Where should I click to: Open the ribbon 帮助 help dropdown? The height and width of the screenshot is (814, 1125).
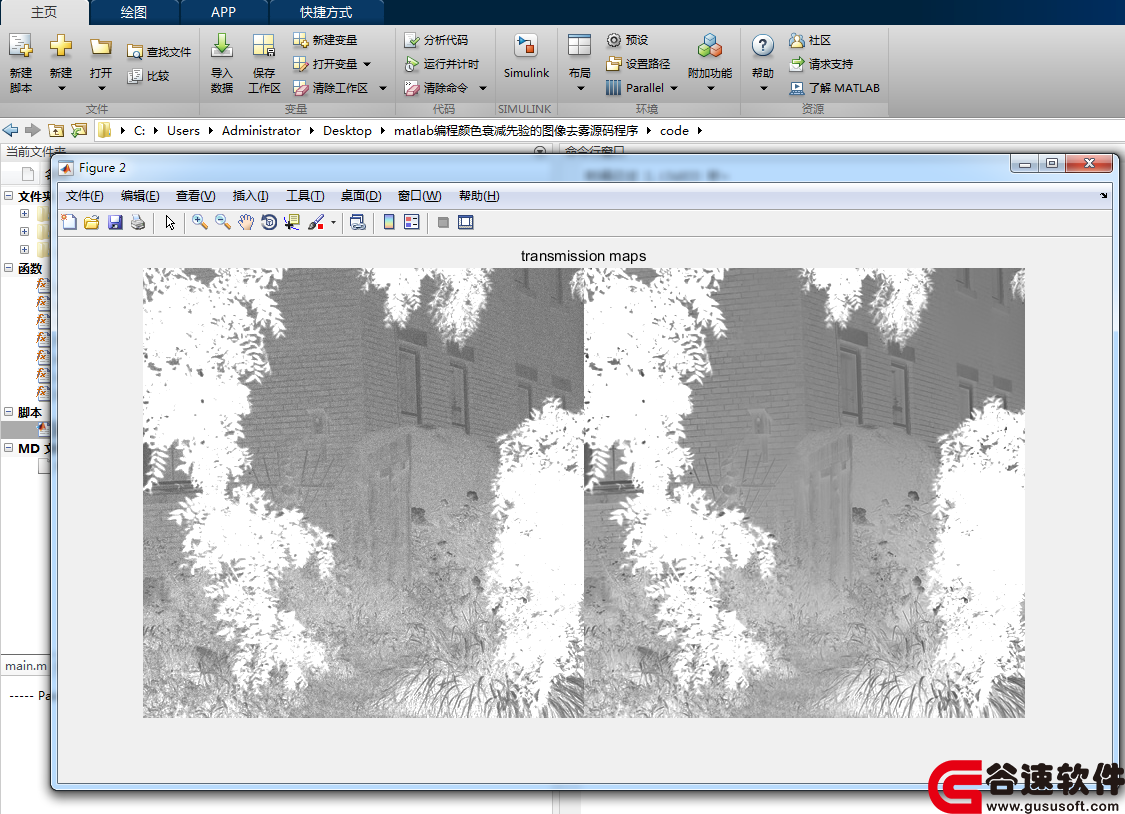(763, 88)
